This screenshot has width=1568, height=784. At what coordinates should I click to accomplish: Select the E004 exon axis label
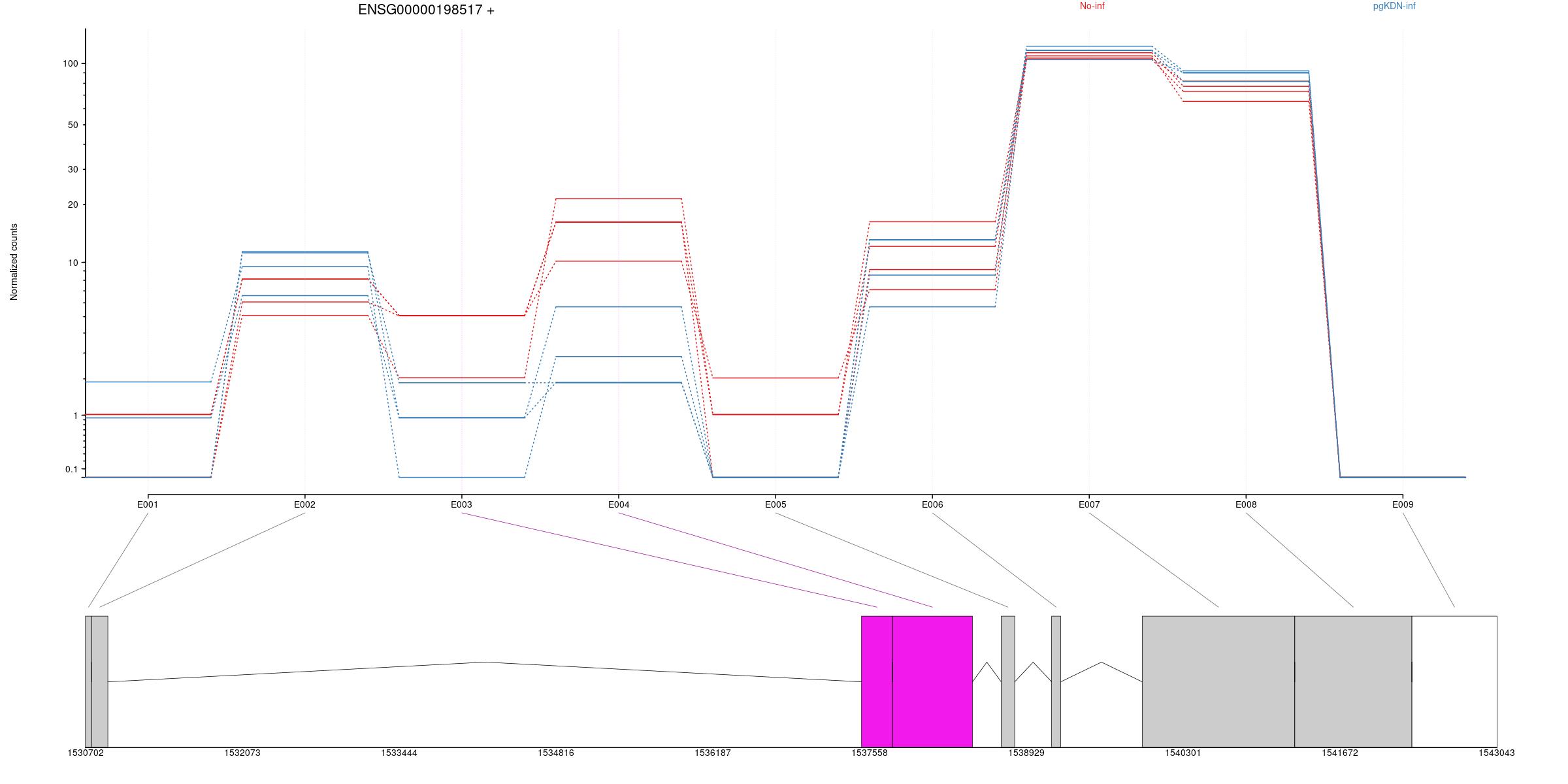tap(619, 504)
